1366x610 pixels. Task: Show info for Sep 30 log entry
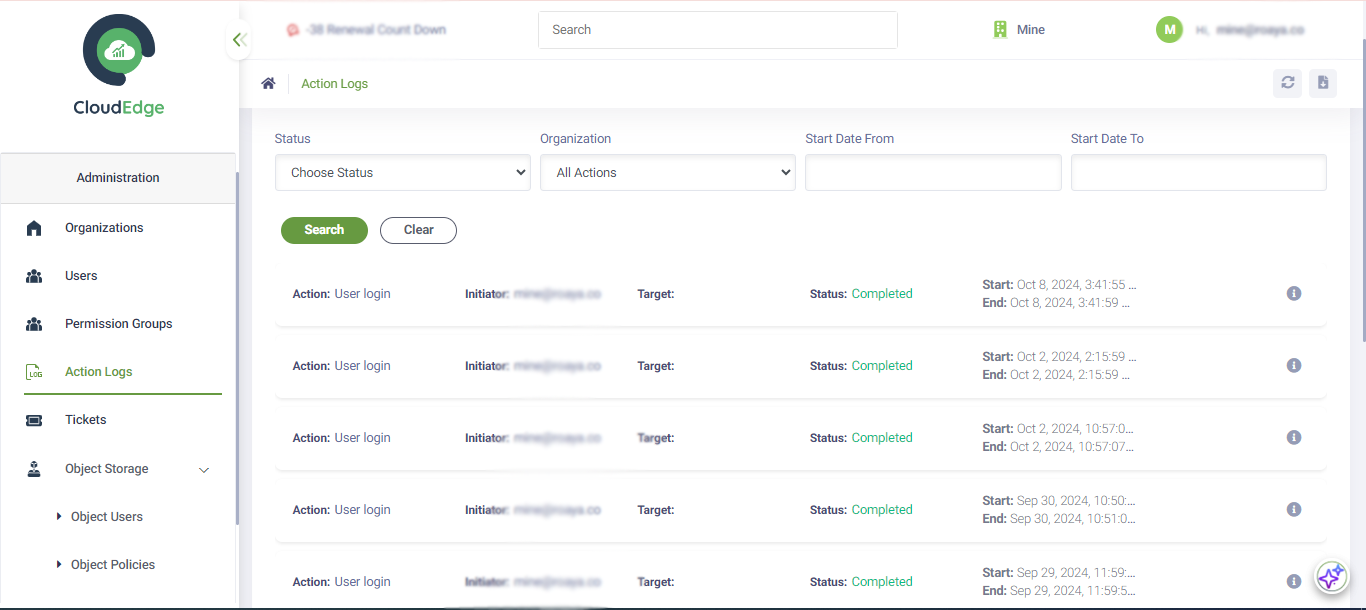coord(1294,510)
